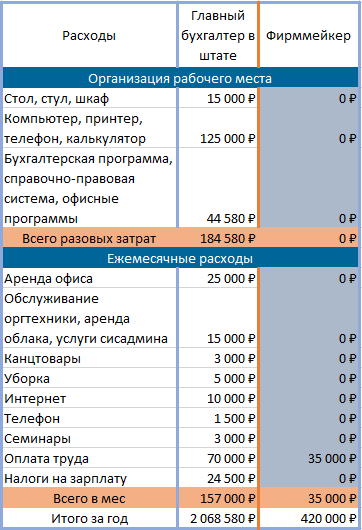Screen dimensions: 362x530
Task: Click the '125 000 ₽' value cell
Action: point(218,128)
